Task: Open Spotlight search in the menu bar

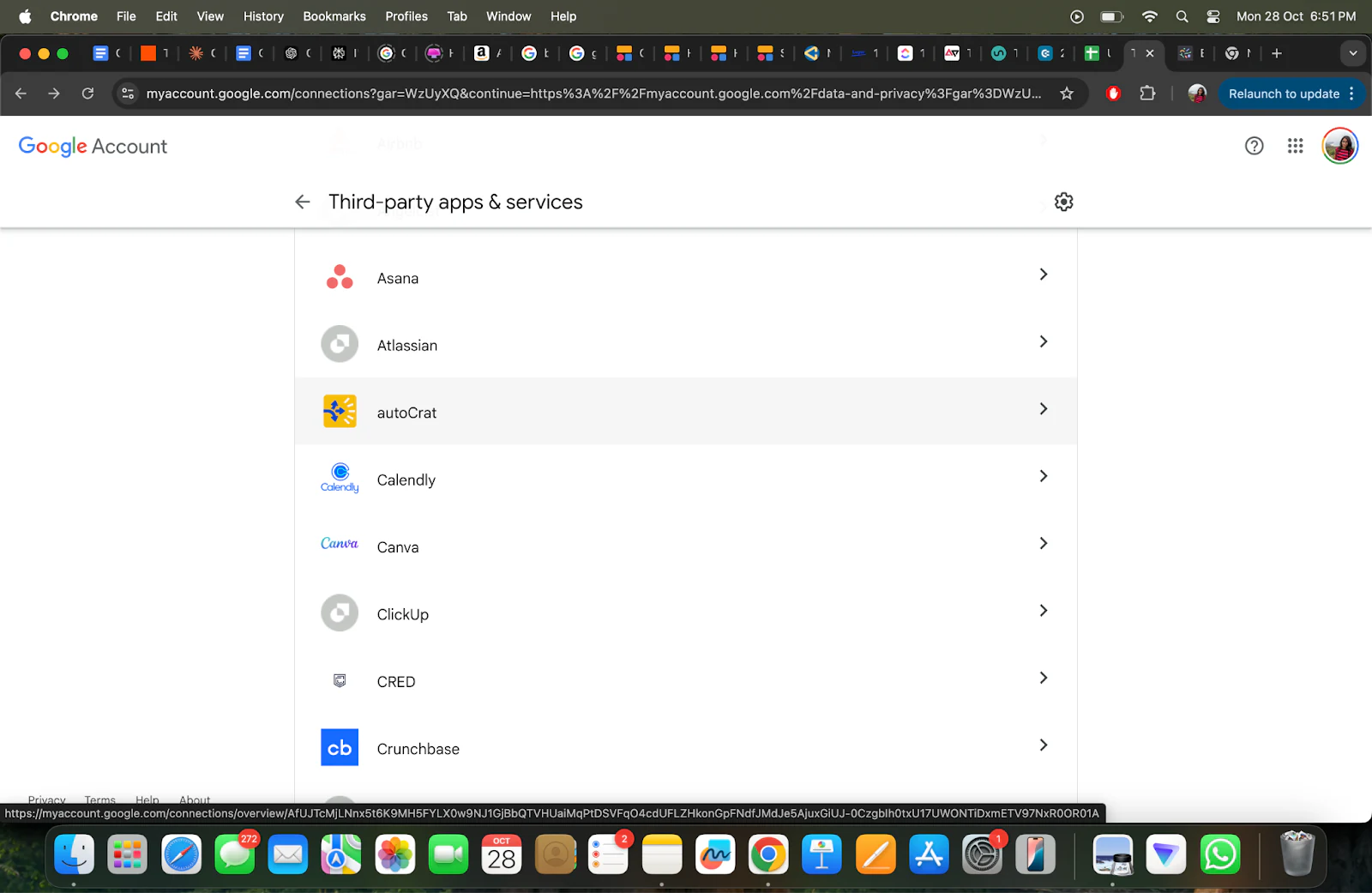Action: point(1182,16)
